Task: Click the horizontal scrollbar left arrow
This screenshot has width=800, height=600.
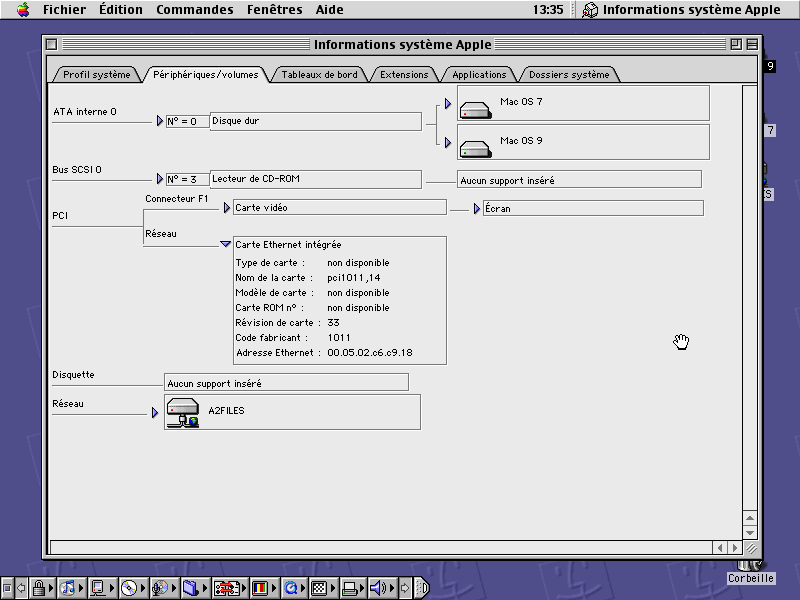Action: pyautogui.click(x=720, y=547)
